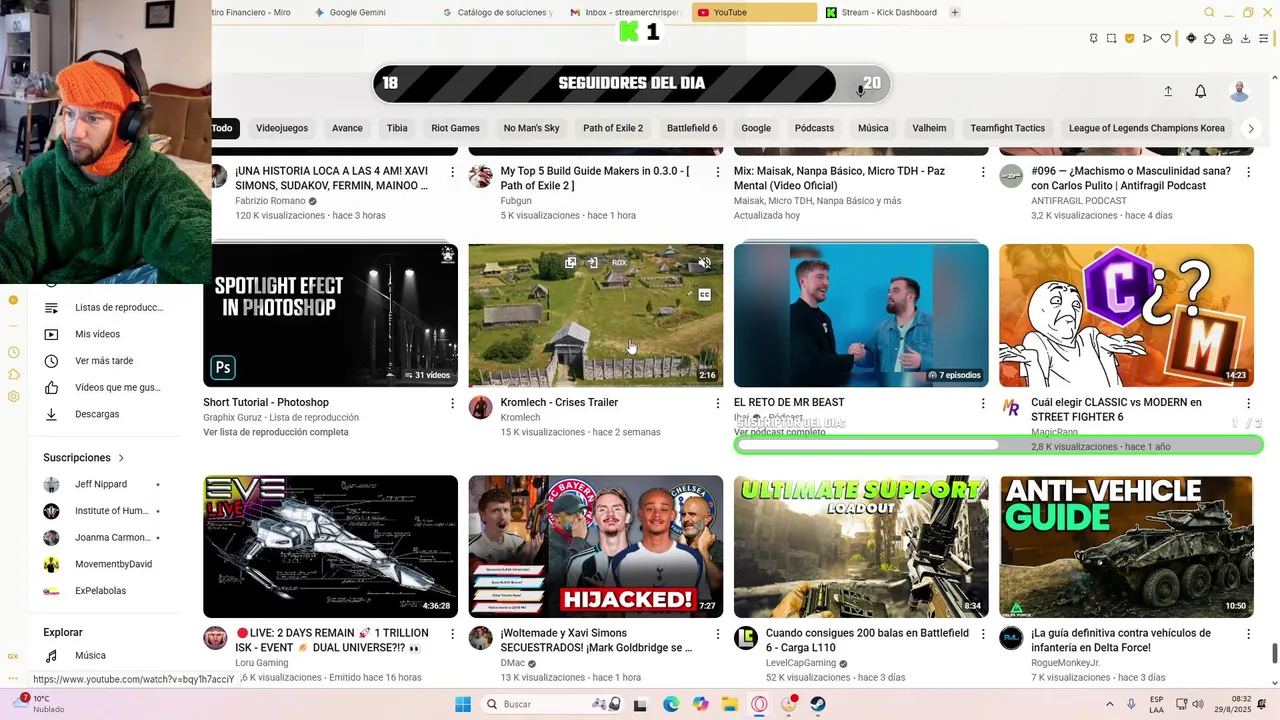Viewport: 1280px width, 720px height.
Task: Open Jeff Nippard subscription channel
Action: 101,484
